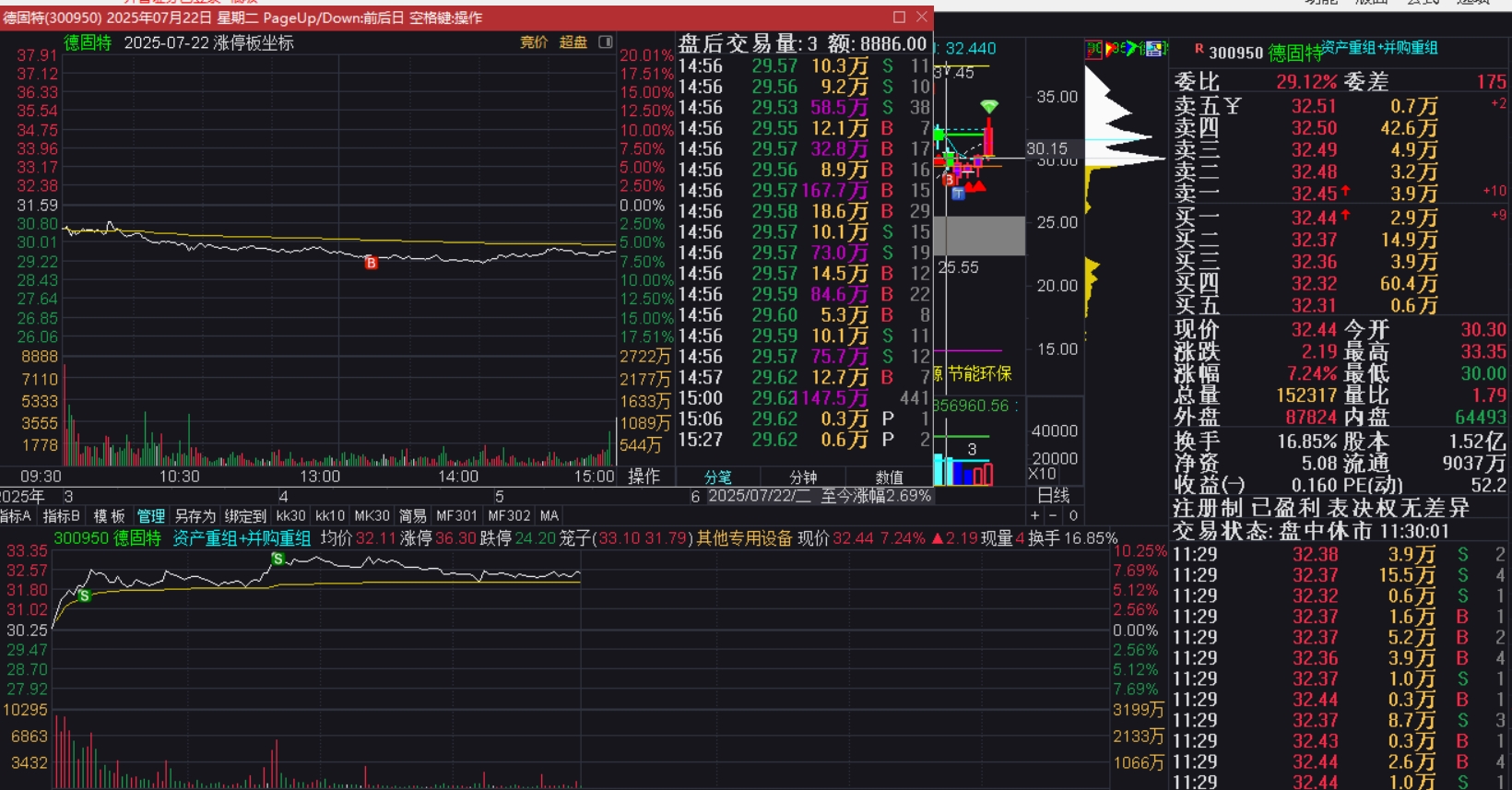The height and width of the screenshot is (790, 1512).
Task: Select the MA indicator template
Action: [x=549, y=516]
